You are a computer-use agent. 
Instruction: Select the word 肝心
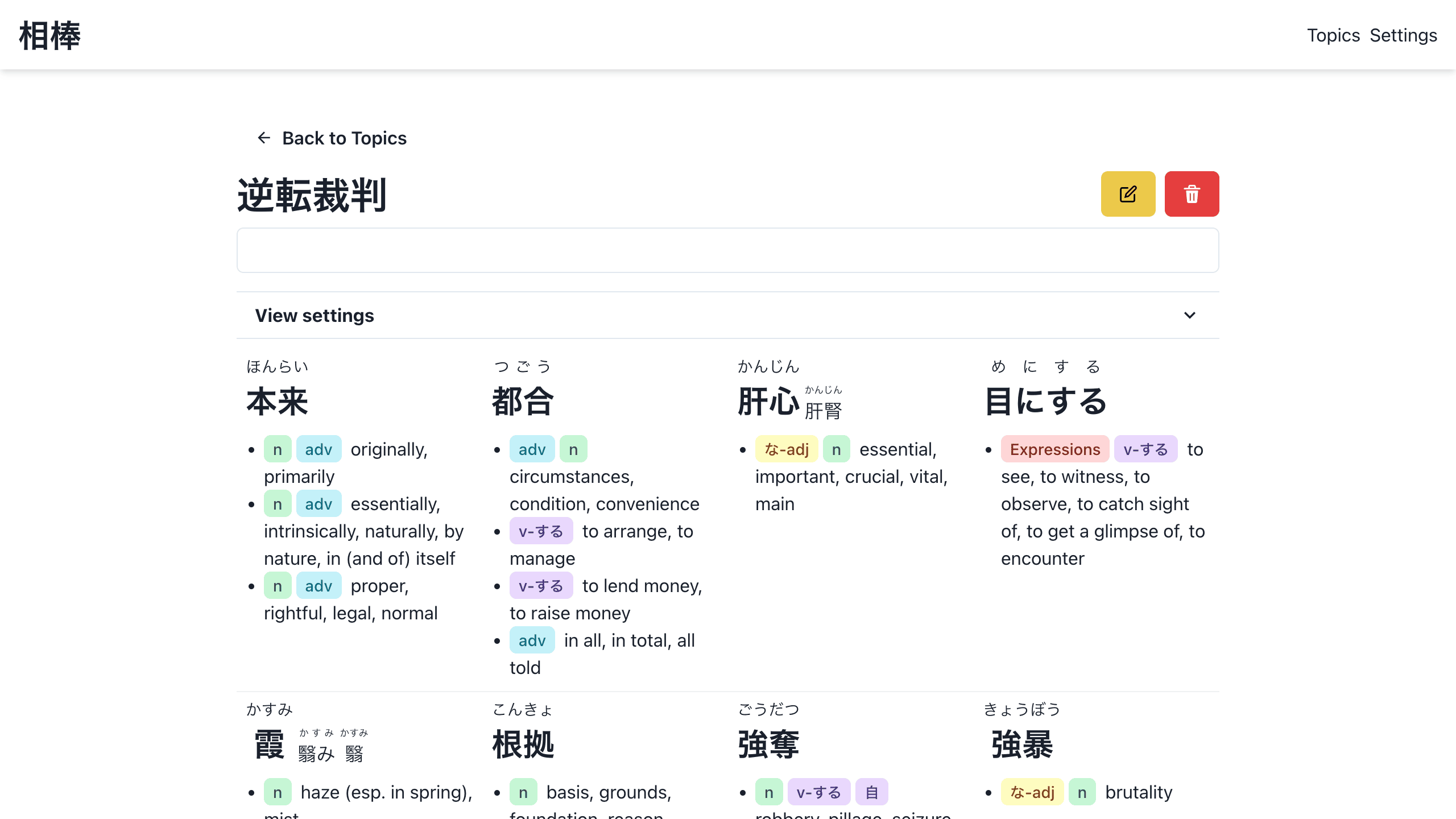(x=768, y=401)
